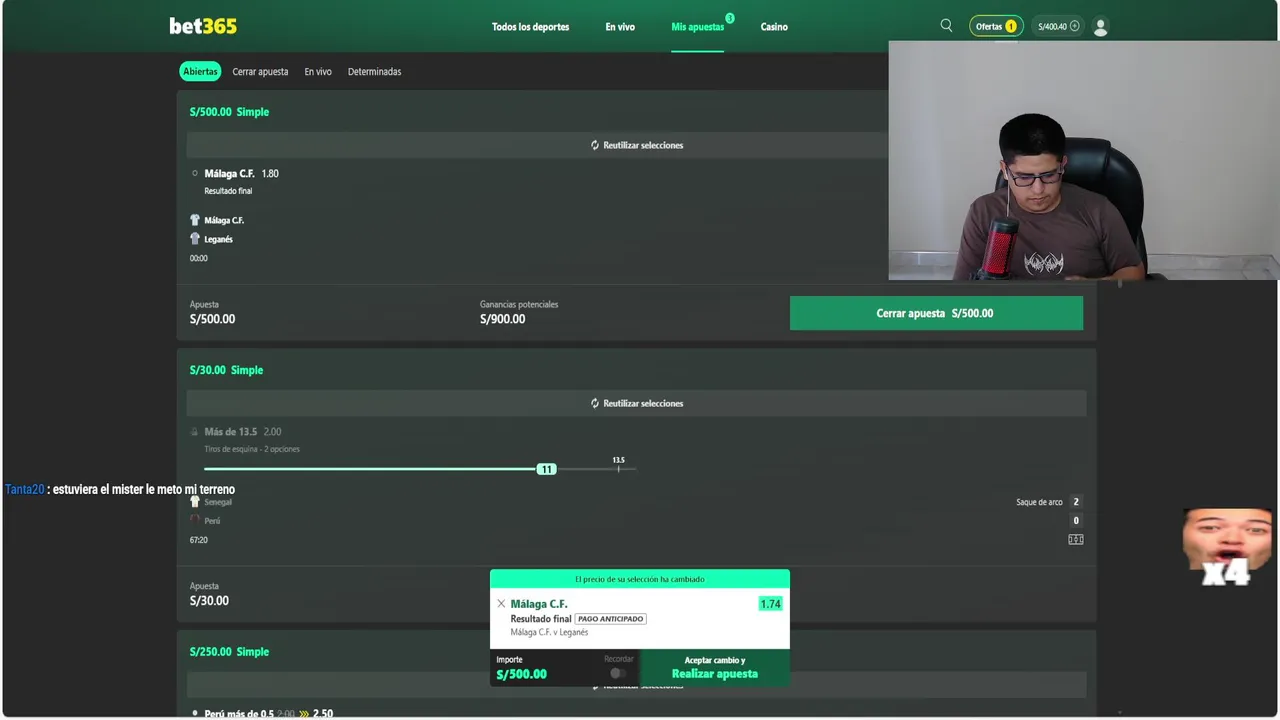1280x720 pixels.
Task: Click the plus icon beside S/400.40 balance
Action: click(x=1075, y=27)
